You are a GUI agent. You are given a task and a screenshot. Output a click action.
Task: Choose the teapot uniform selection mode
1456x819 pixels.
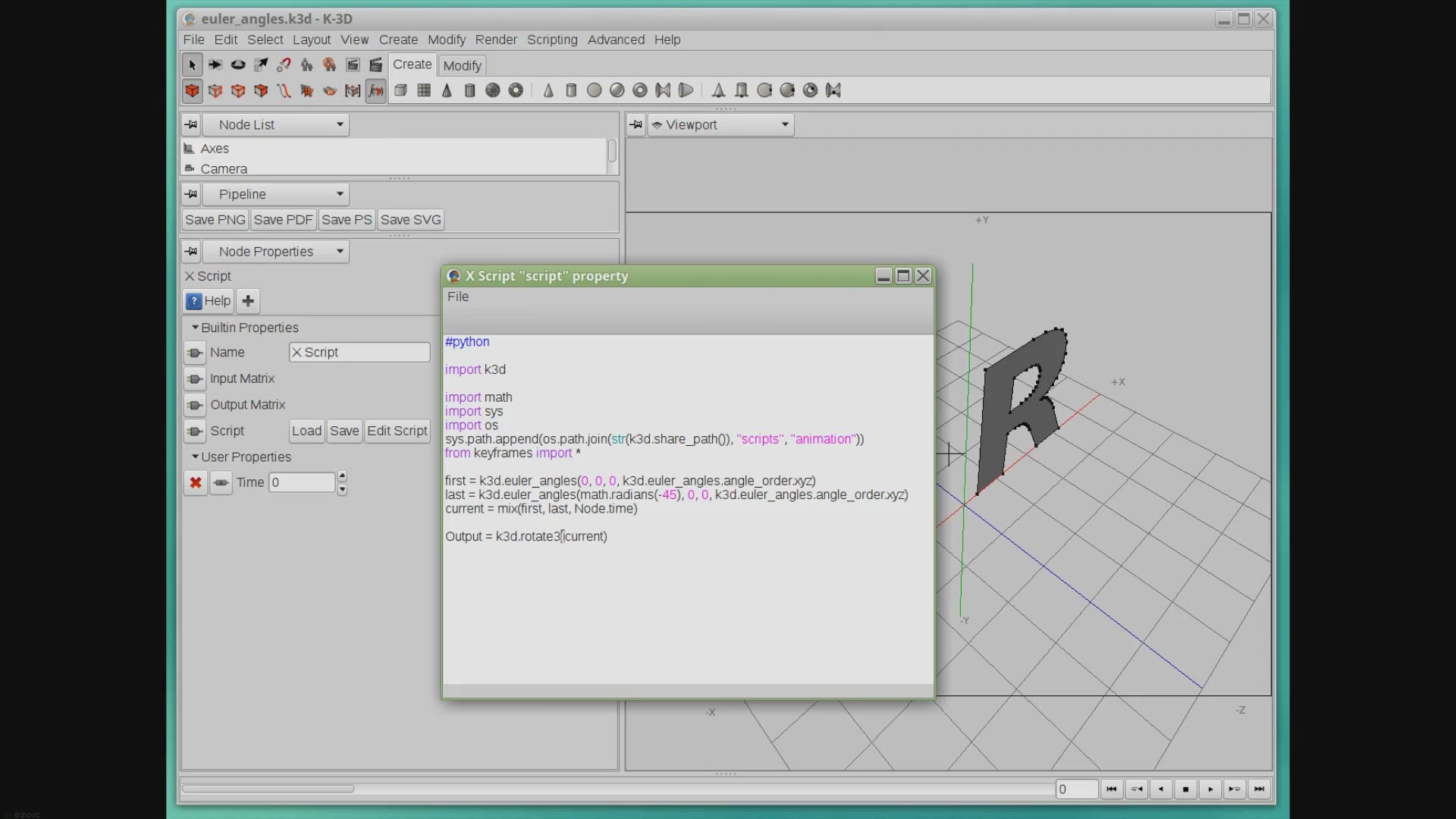(x=329, y=91)
